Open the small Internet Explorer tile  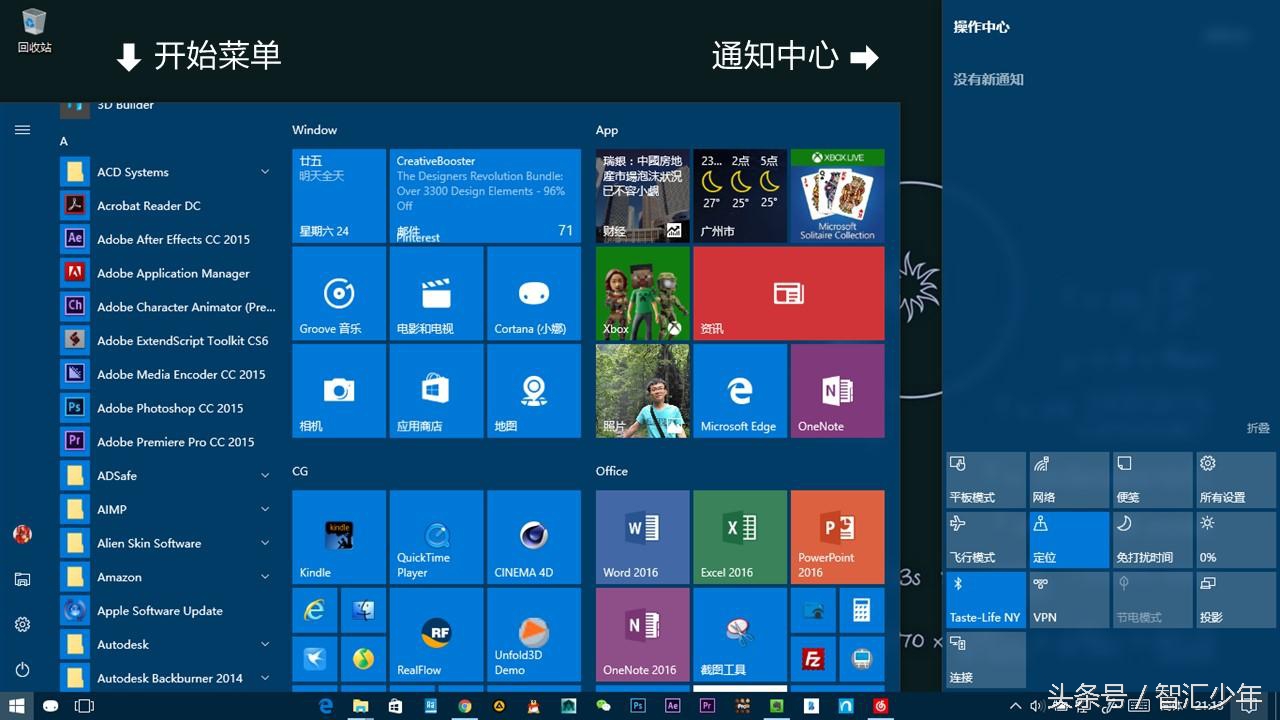coord(314,610)
